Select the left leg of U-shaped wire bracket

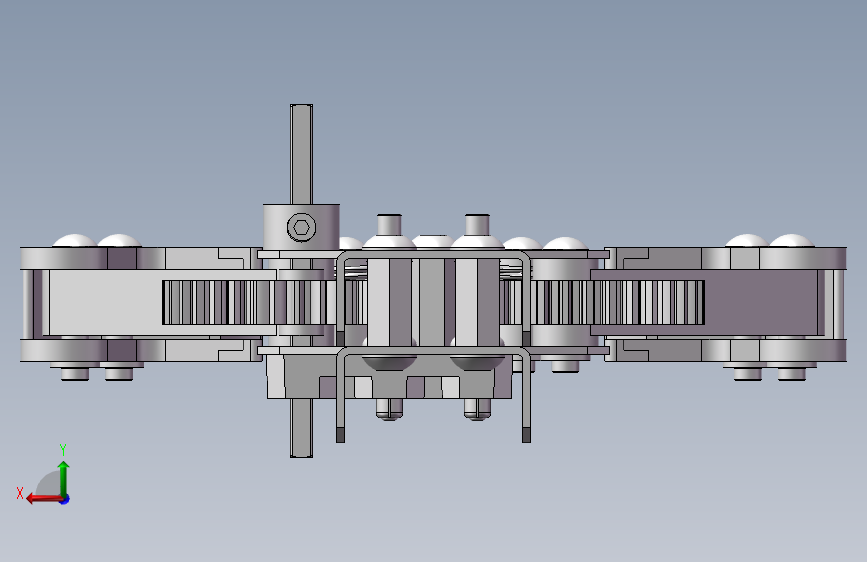340,396
